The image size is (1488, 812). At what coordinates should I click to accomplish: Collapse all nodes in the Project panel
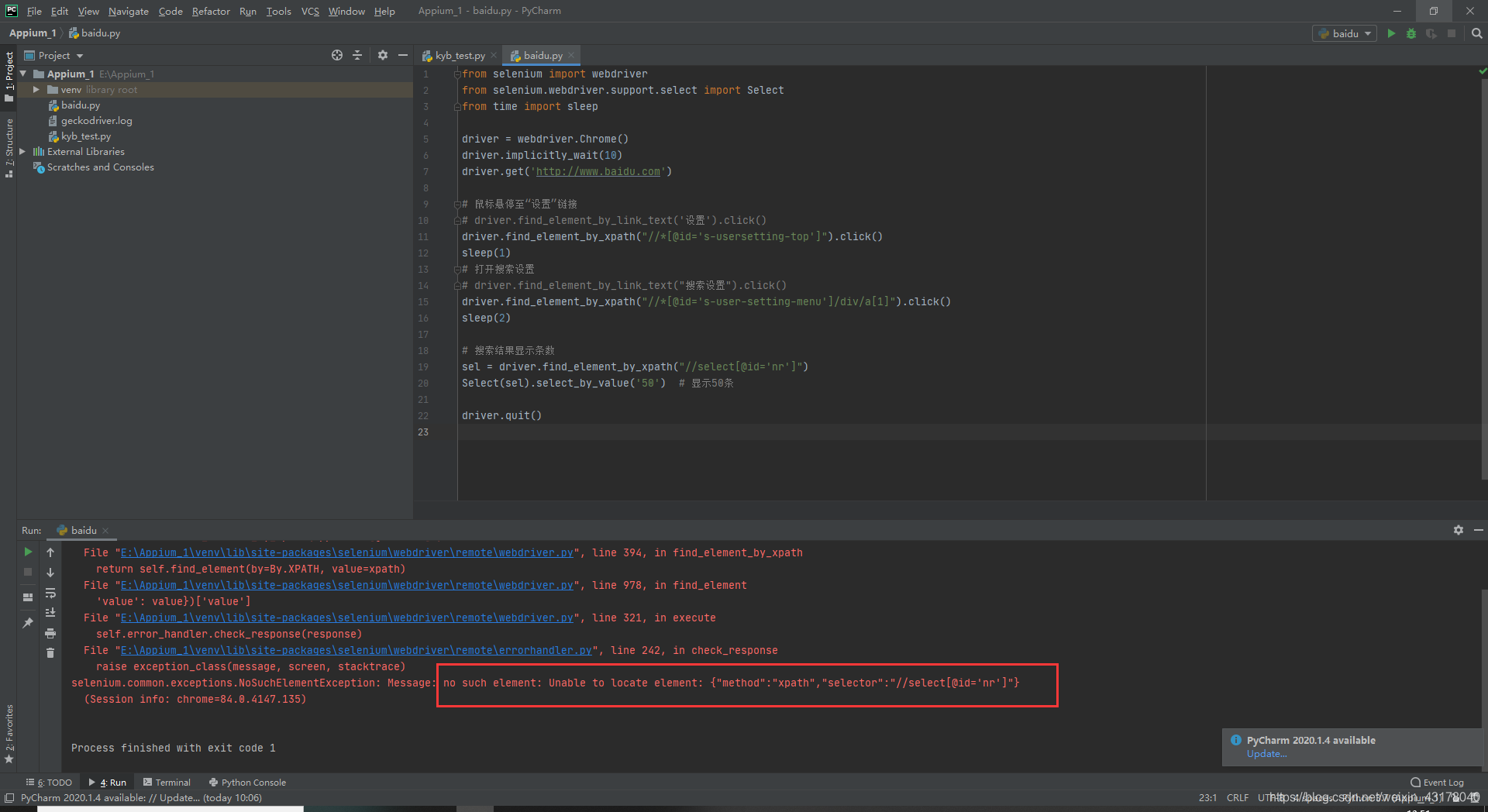tap(357, 55)
